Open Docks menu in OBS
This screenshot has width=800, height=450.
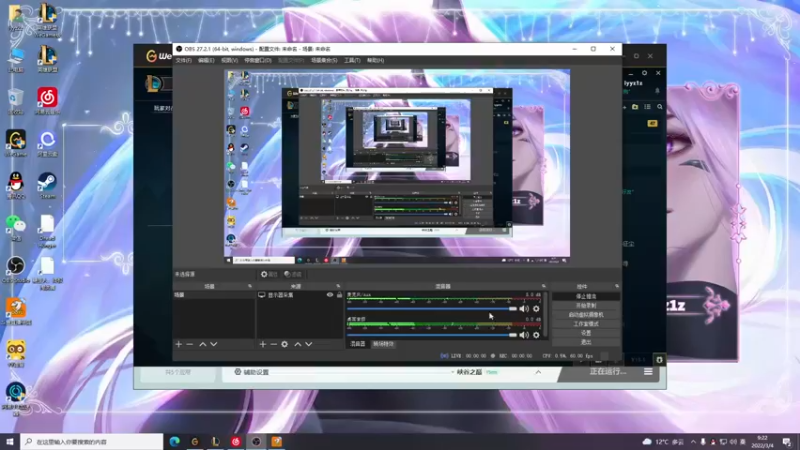click(x=258, y=60)
